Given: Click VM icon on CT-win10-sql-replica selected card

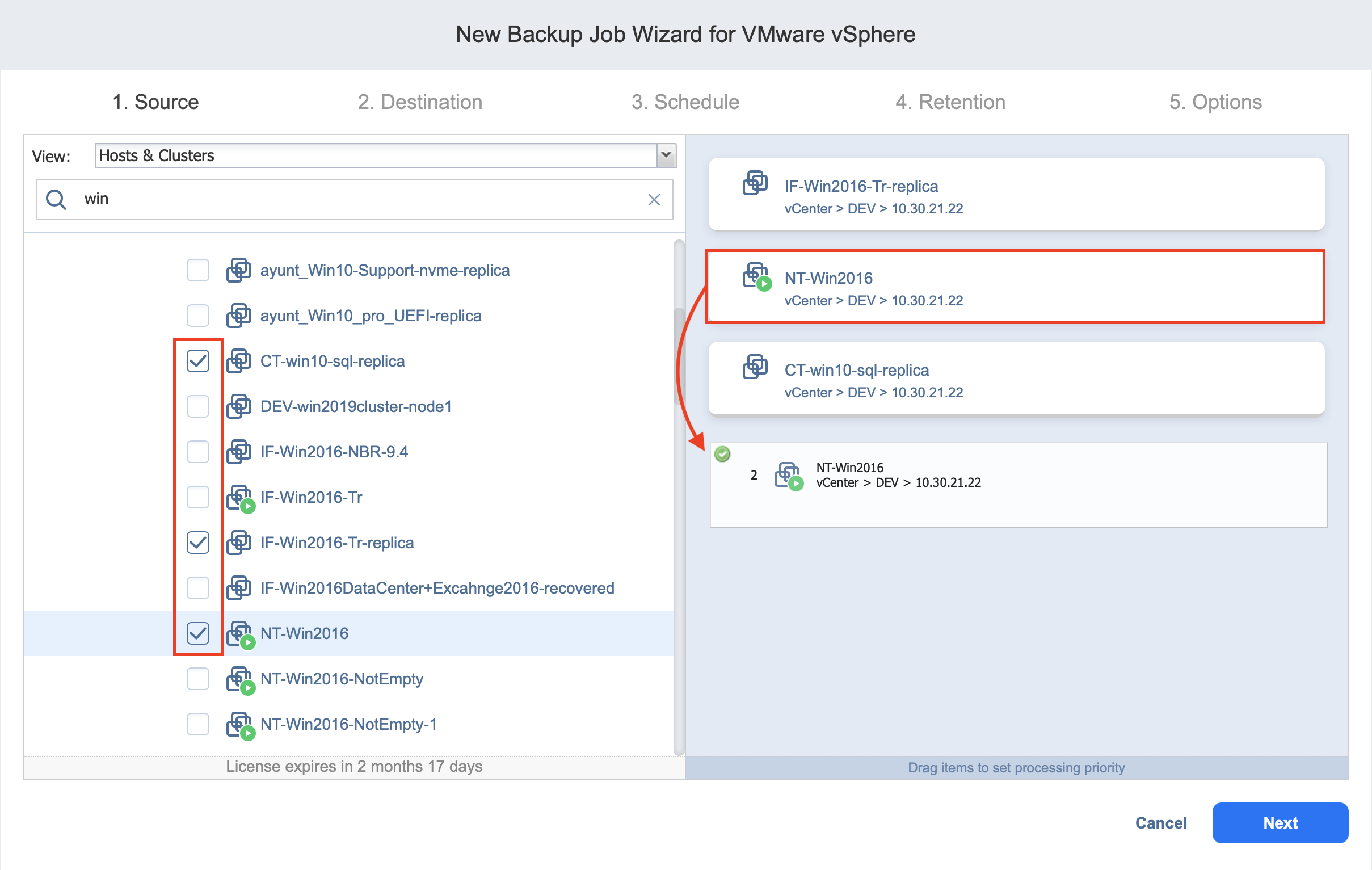Looking at the screenshot, I should (x=755, y=367).
